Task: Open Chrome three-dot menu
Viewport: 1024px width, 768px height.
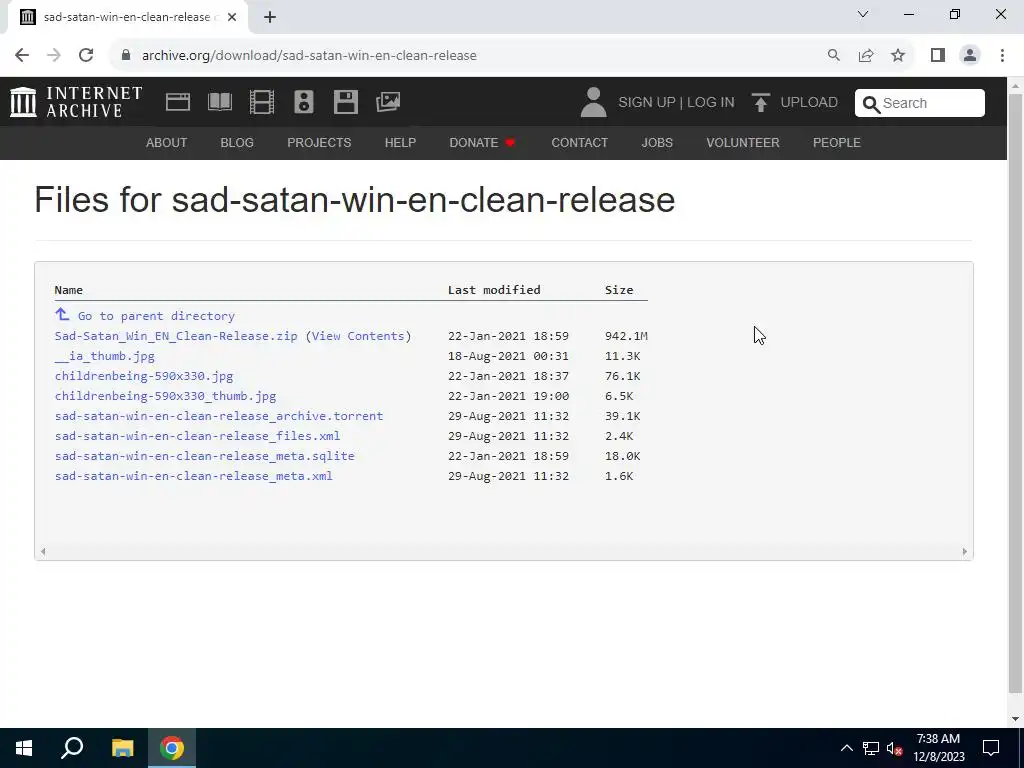Action: tap(1002, 56)
